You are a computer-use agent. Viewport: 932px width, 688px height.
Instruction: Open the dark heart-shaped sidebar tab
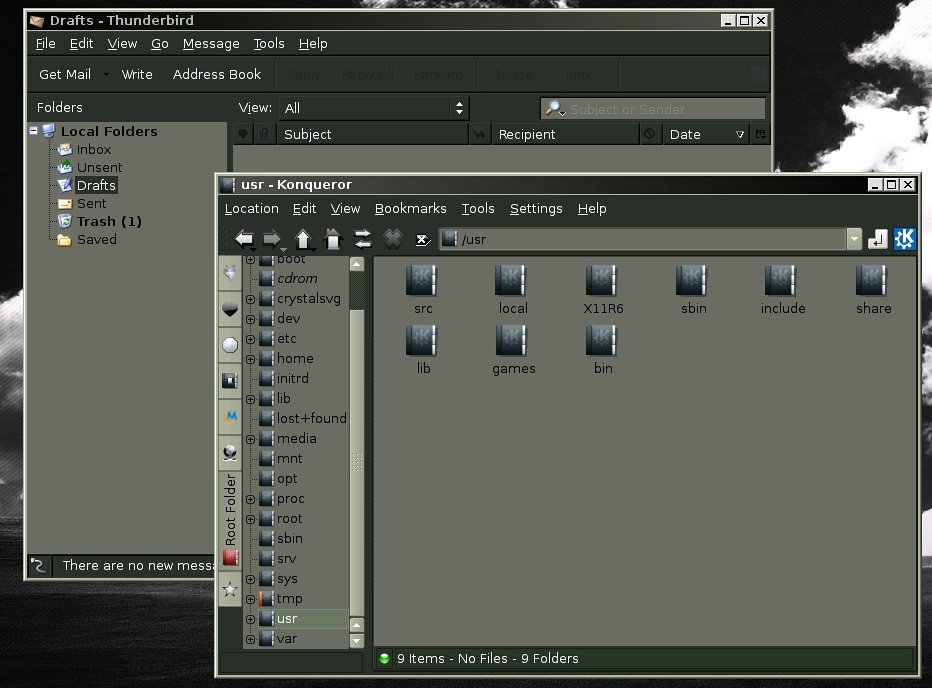(230, 309)
